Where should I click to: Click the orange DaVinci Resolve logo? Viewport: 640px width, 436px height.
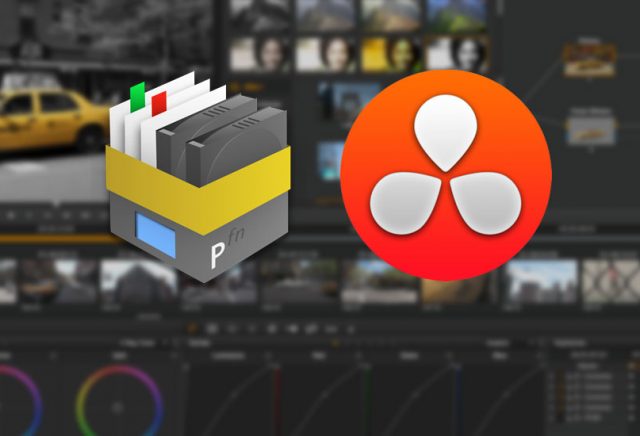coord(446,175)
